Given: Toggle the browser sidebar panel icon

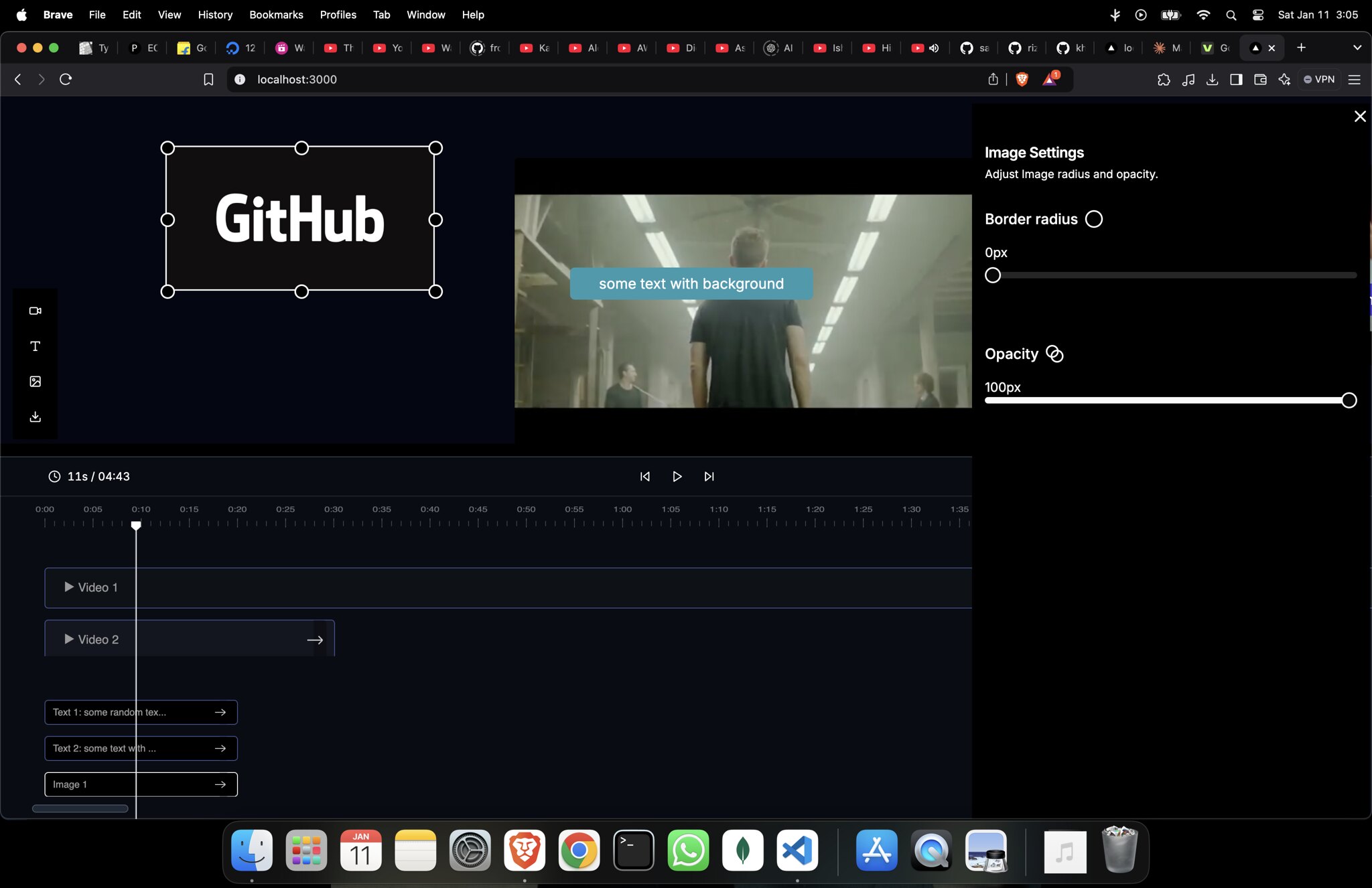Looking at the screenshot, I should [x=1236, y=80].
